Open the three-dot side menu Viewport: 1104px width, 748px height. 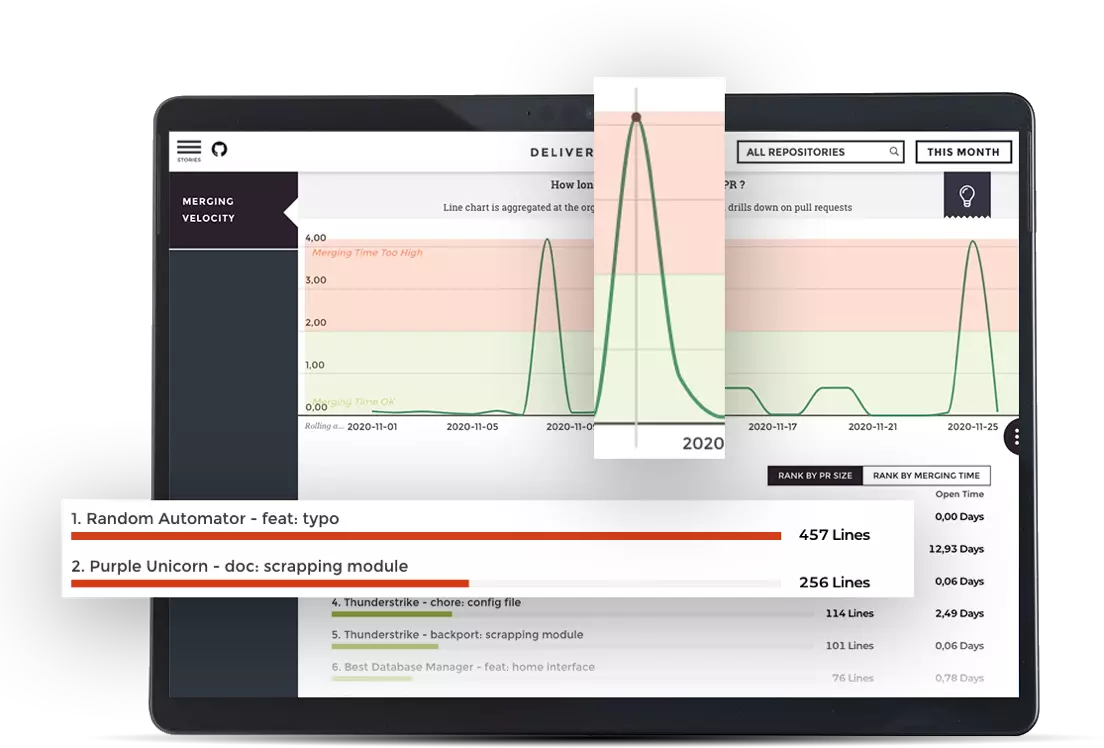(1016, 437)
